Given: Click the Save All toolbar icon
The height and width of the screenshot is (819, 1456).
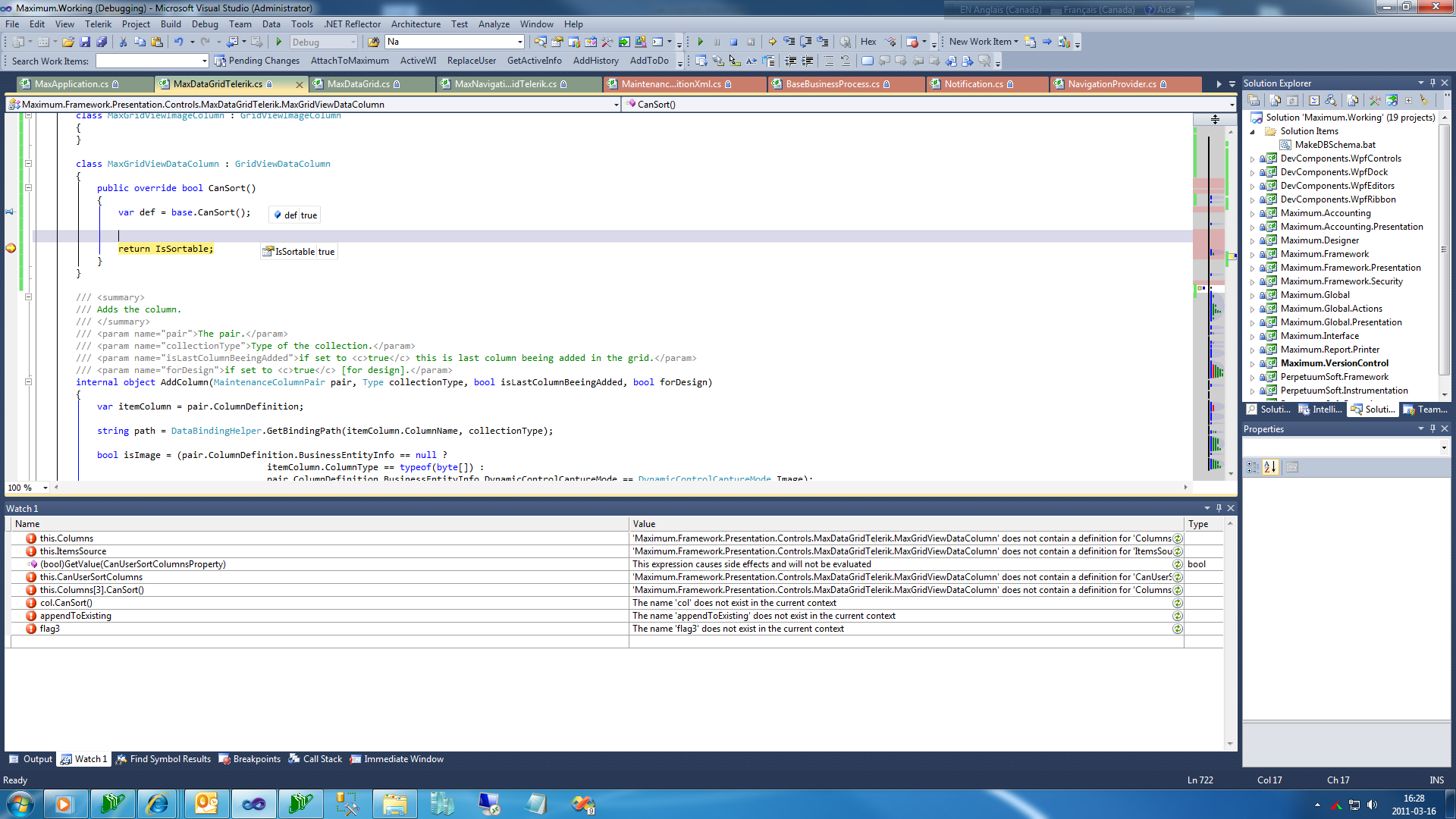Looking at the screenshot, I should [102, 42].
